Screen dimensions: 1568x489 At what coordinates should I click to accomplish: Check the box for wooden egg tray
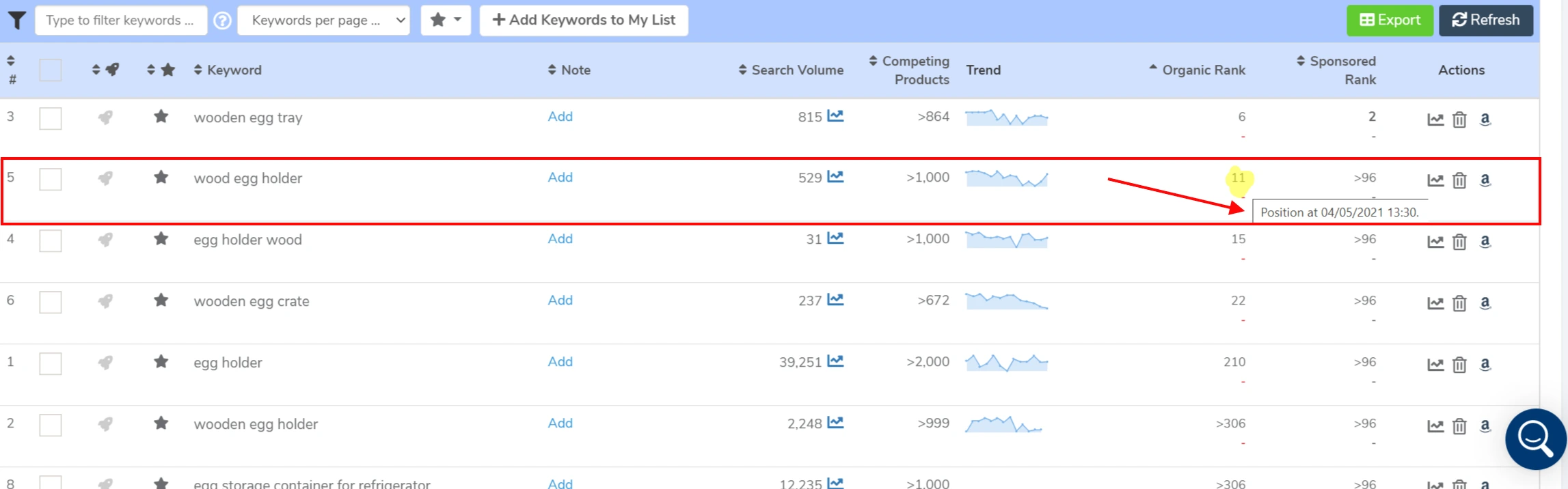pos(51,118)
